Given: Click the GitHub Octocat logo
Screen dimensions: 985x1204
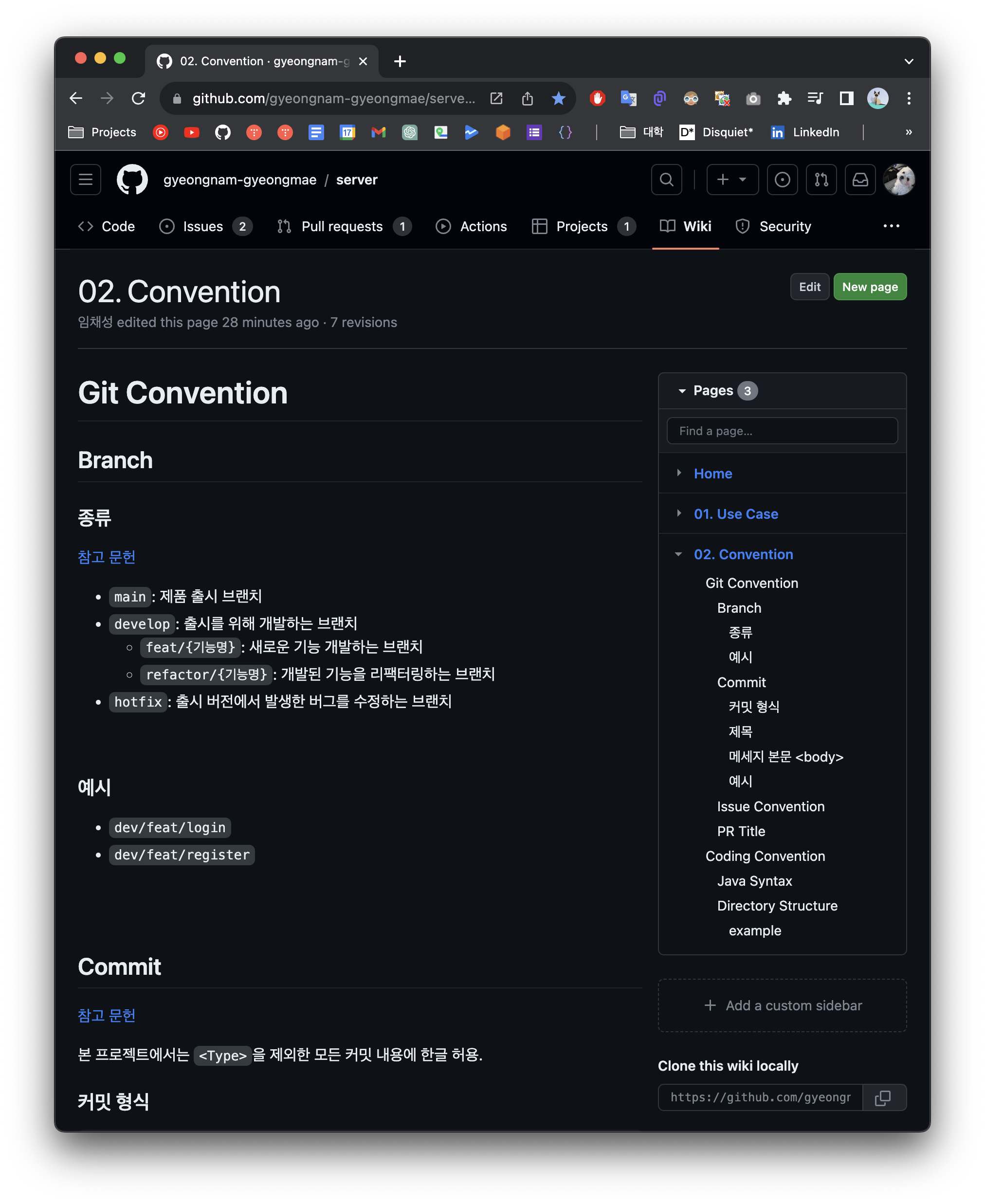Looking at the screenshot, I should [131, 180].
